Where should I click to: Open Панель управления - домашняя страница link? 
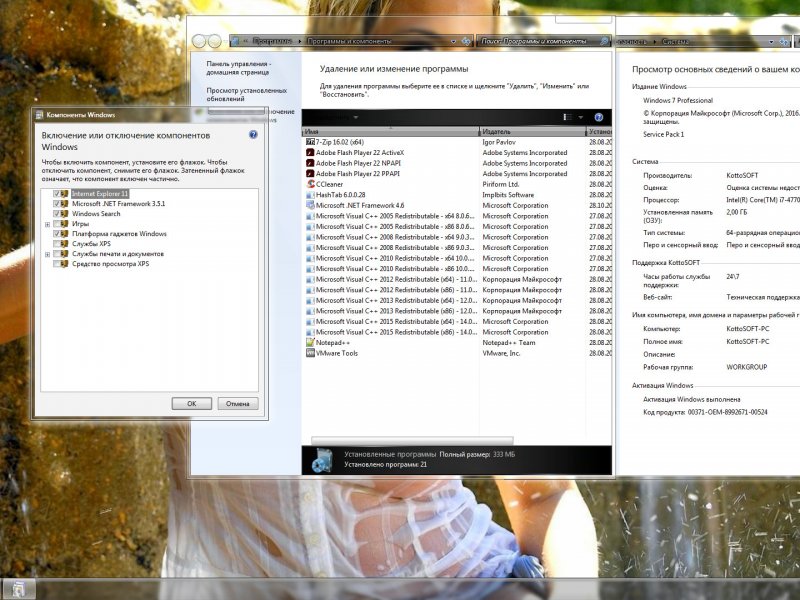click(239, 68)
